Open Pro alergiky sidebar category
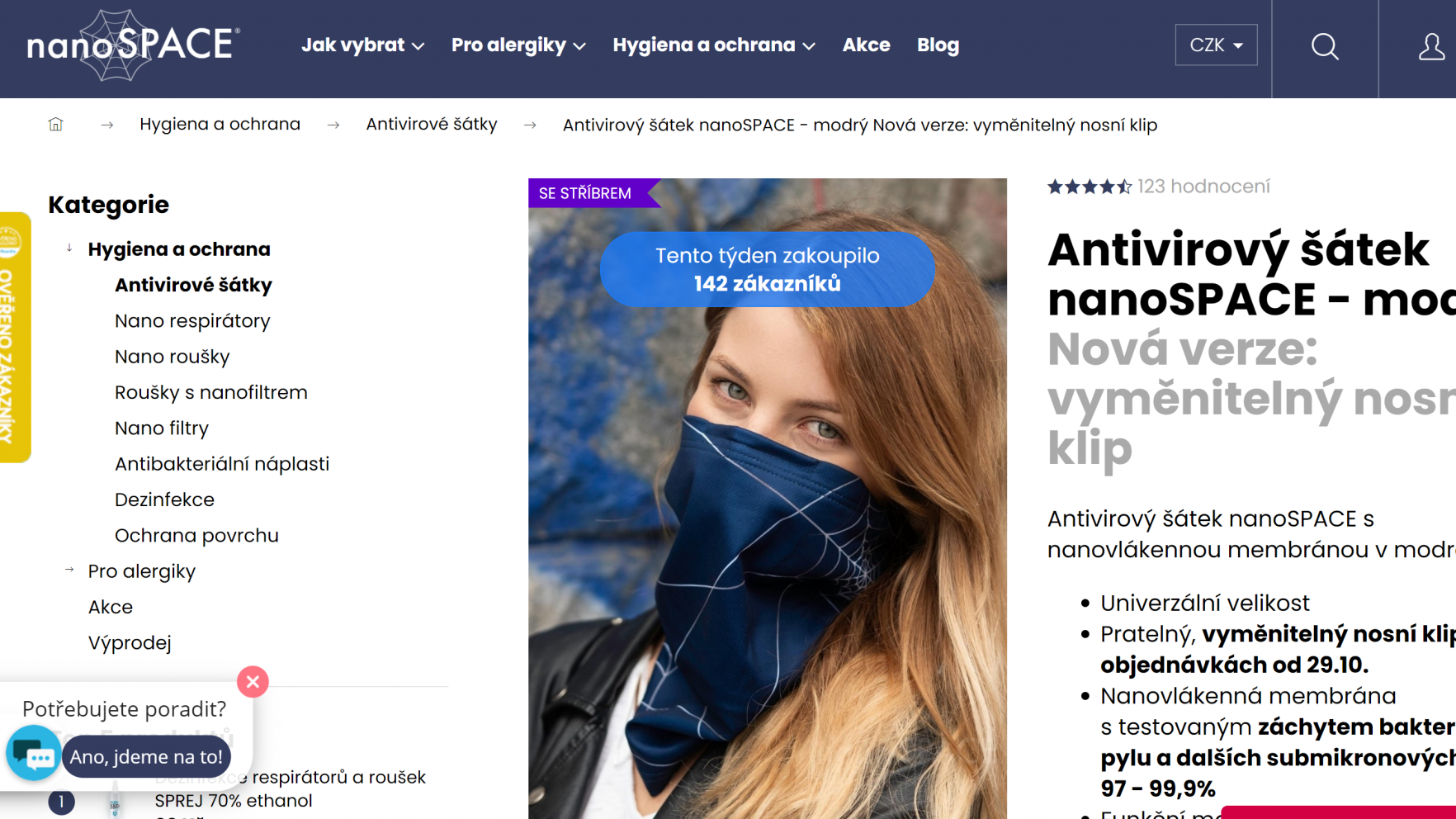This screenshot has width=1456, height=819. click(142, 571)
